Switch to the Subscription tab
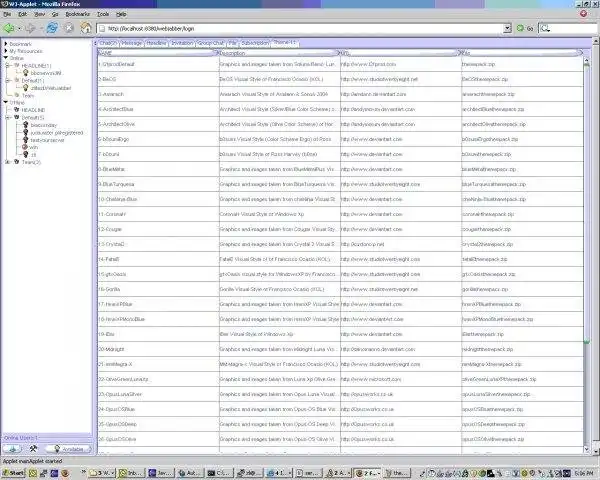 click(x=255, y=43)
